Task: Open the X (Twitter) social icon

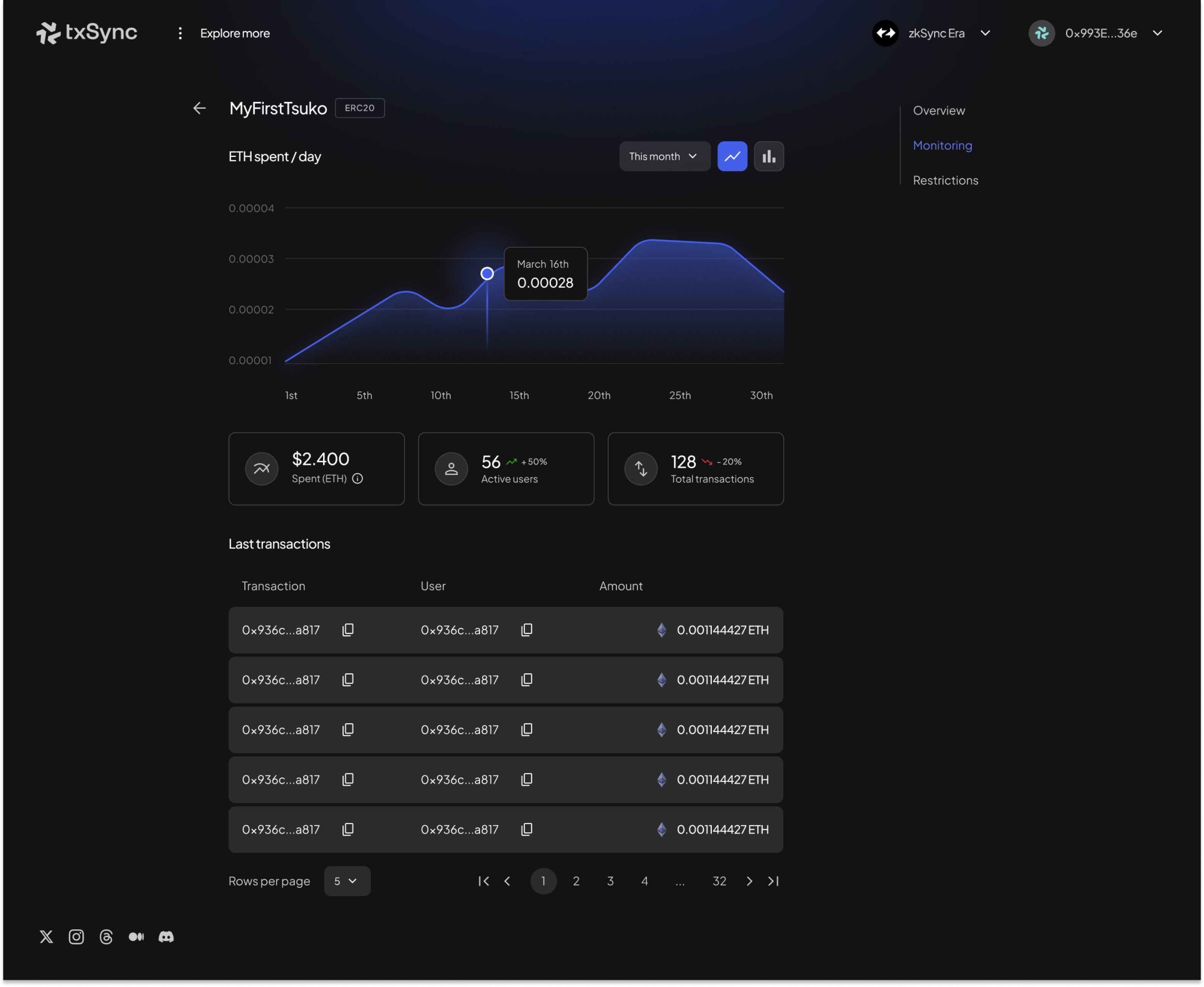Action: [x=47, y=937]
